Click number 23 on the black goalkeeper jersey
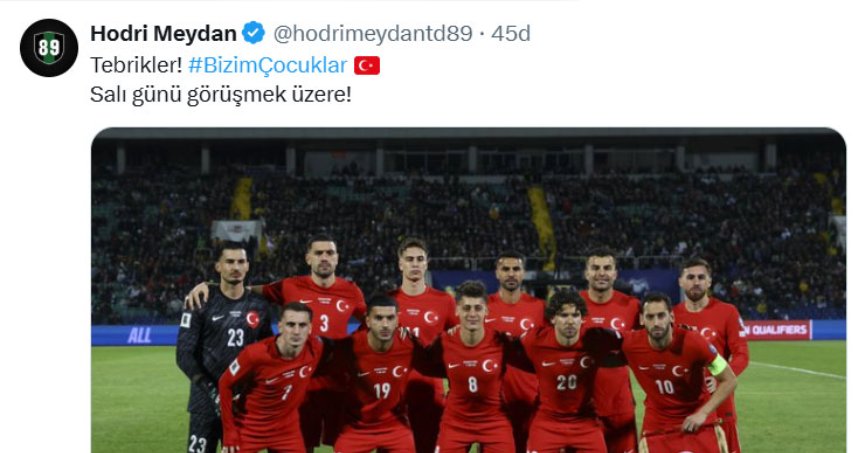The height and width of the screenshot is (453, 865). coord(235,337)
